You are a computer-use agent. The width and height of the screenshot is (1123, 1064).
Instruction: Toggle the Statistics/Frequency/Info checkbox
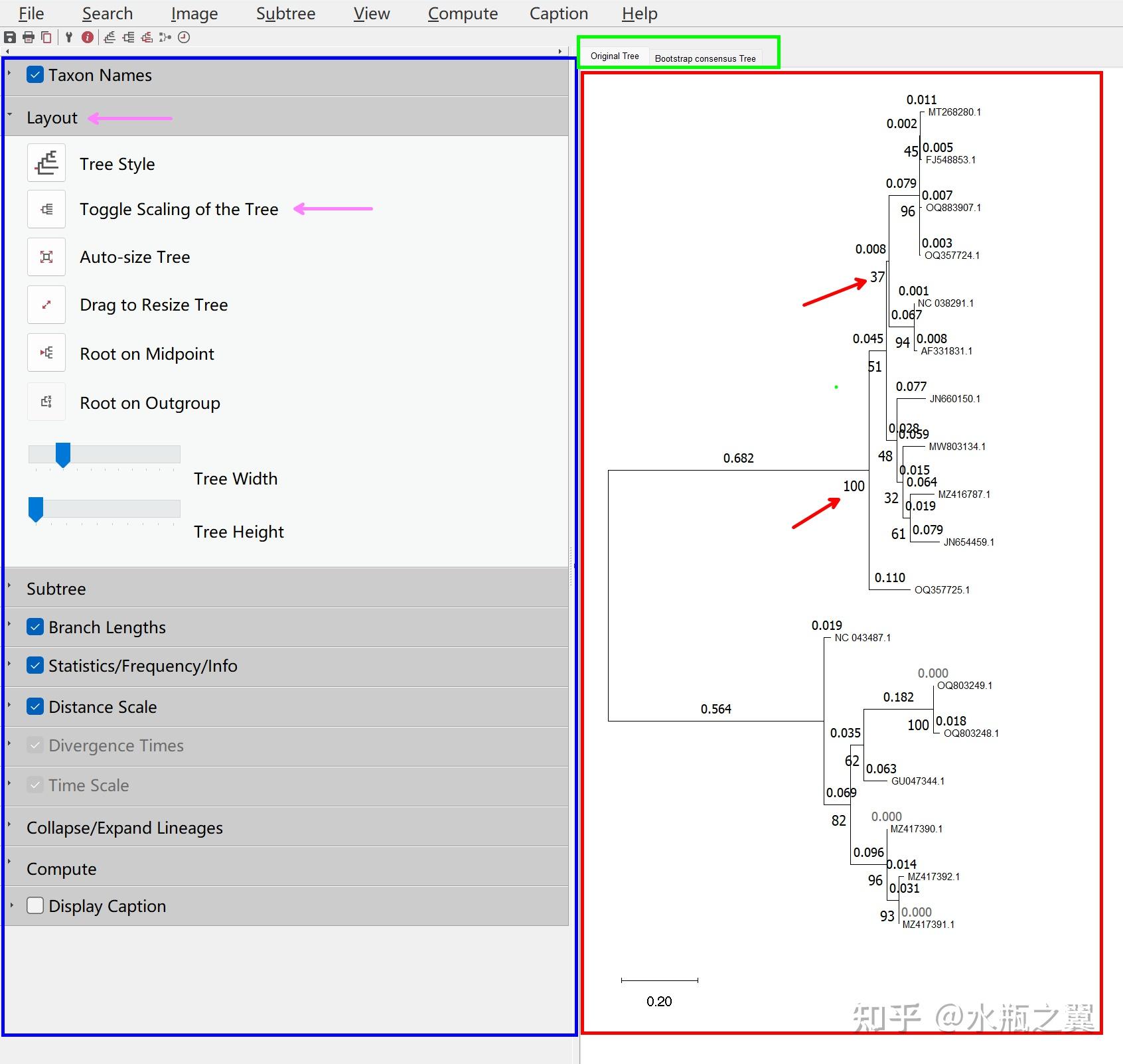pos(35,665)
